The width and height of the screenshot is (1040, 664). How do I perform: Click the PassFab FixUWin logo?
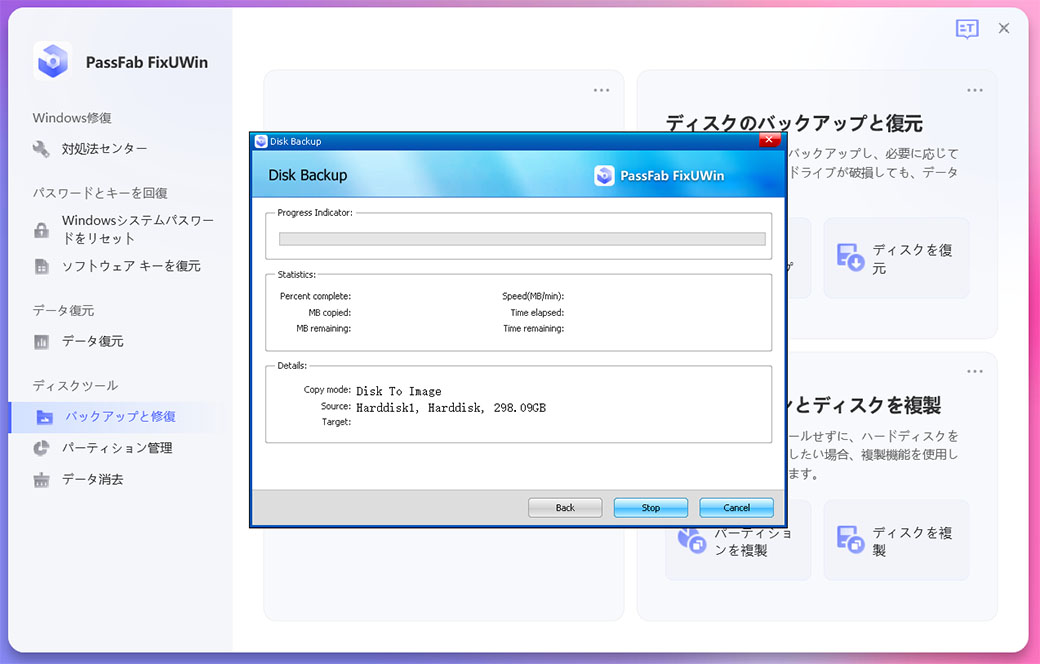53,61
